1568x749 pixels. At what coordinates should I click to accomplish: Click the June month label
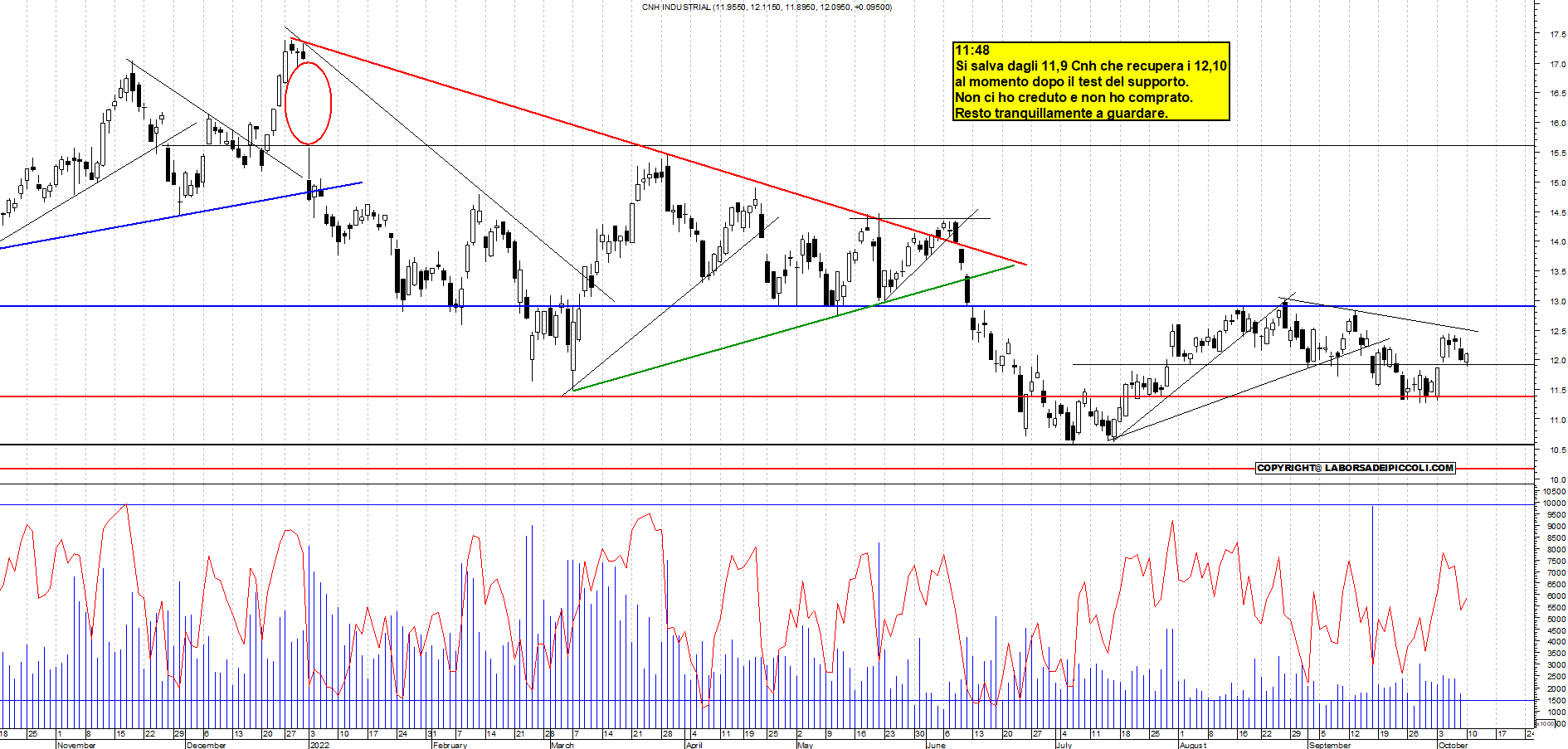coord(936,745)
